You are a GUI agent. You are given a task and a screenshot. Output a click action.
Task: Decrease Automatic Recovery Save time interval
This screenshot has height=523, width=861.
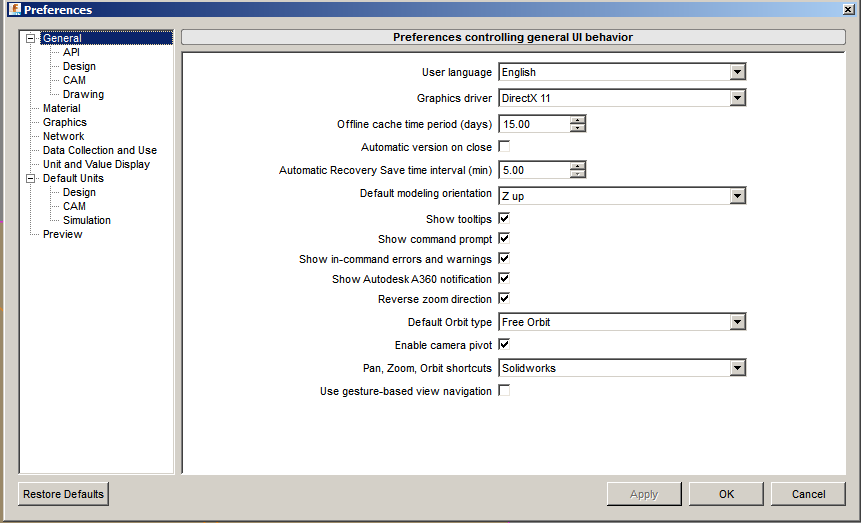[x=577, y=174]
